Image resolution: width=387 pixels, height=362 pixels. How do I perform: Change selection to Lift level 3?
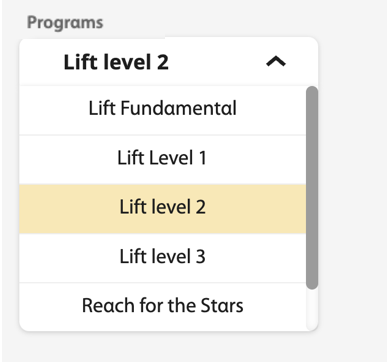[x=163, y=258]
